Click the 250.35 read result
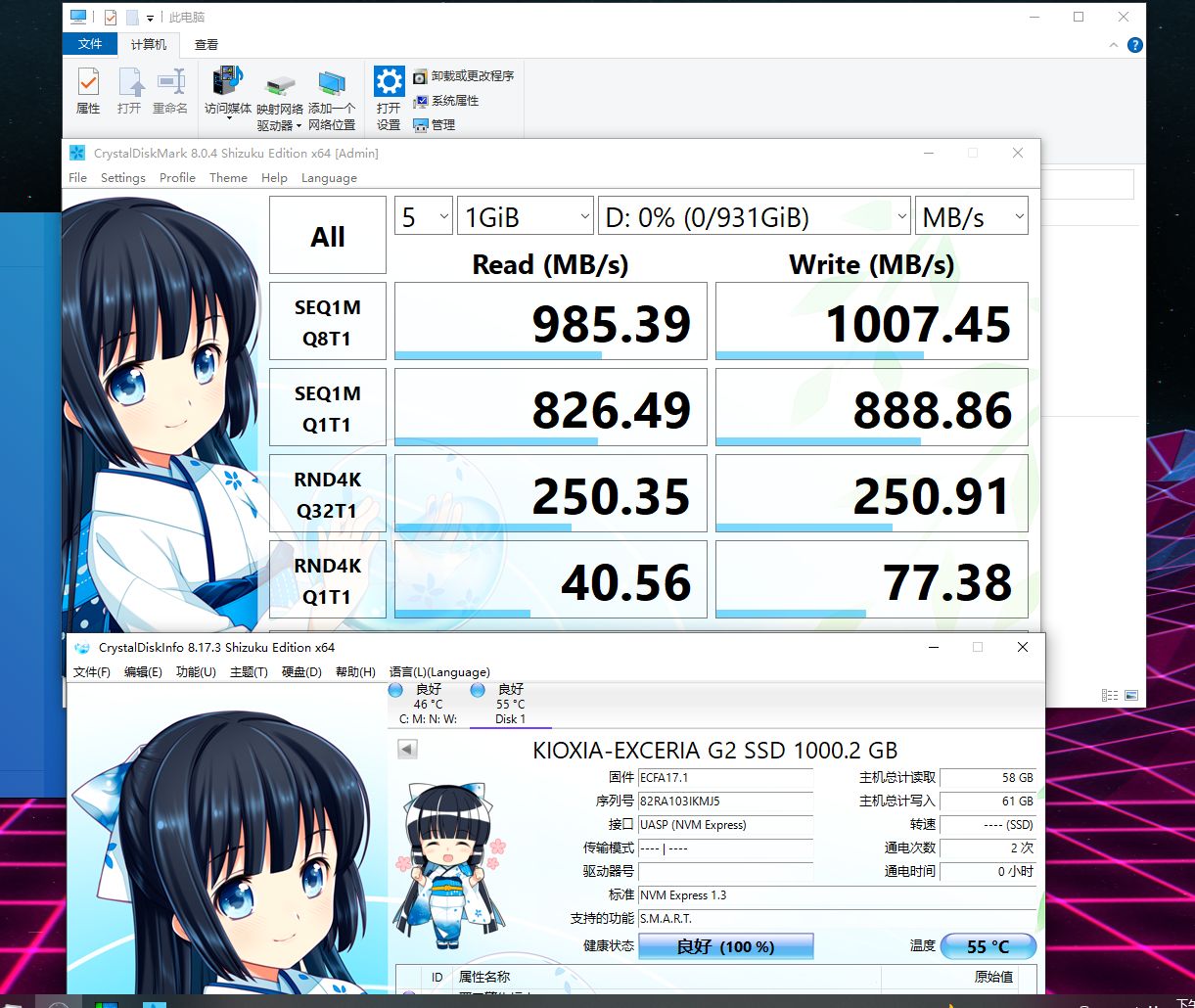Image resolution: width=1195 pixels, height=1008 pixels. pyautogui.click(x=550, y=494)
